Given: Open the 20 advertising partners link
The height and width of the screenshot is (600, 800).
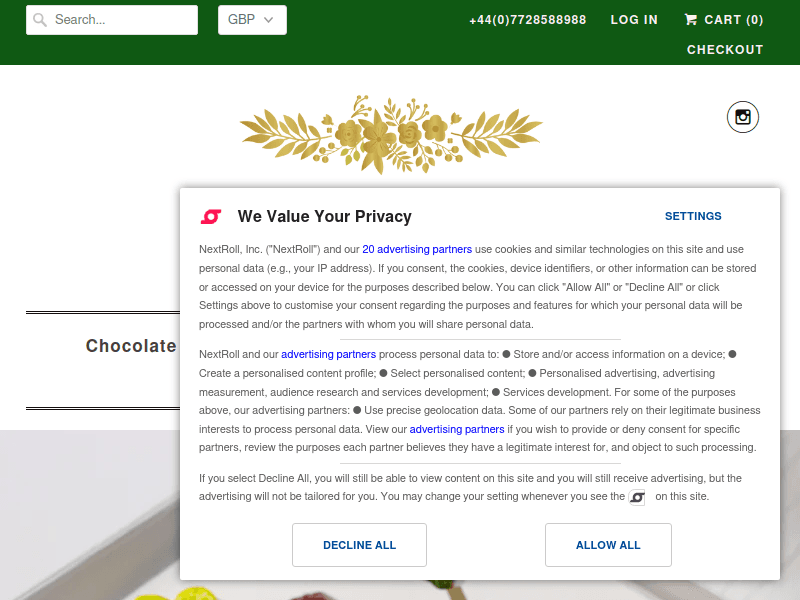Looking at the screenshot, I should click(x=417, y=249).
